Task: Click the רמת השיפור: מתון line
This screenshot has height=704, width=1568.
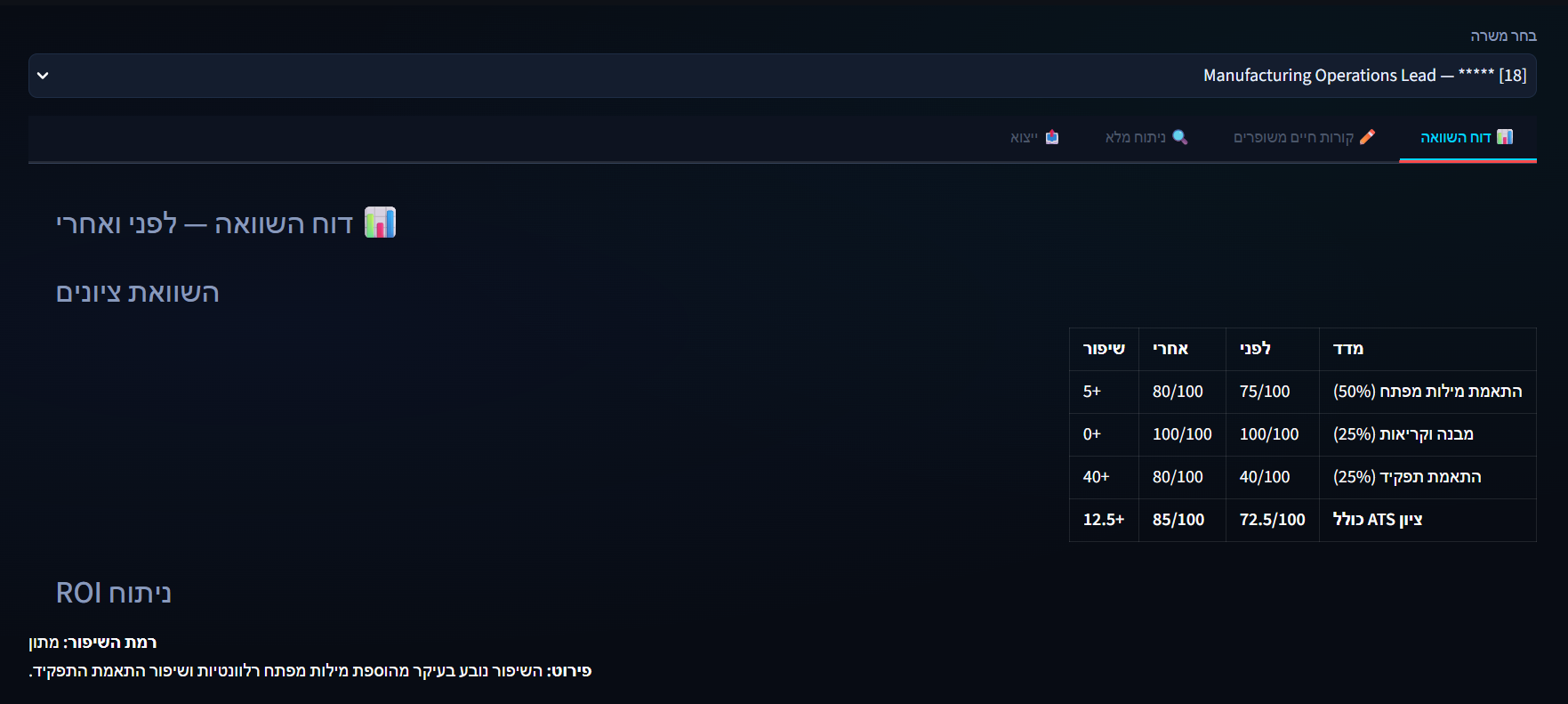Action: 92,643
